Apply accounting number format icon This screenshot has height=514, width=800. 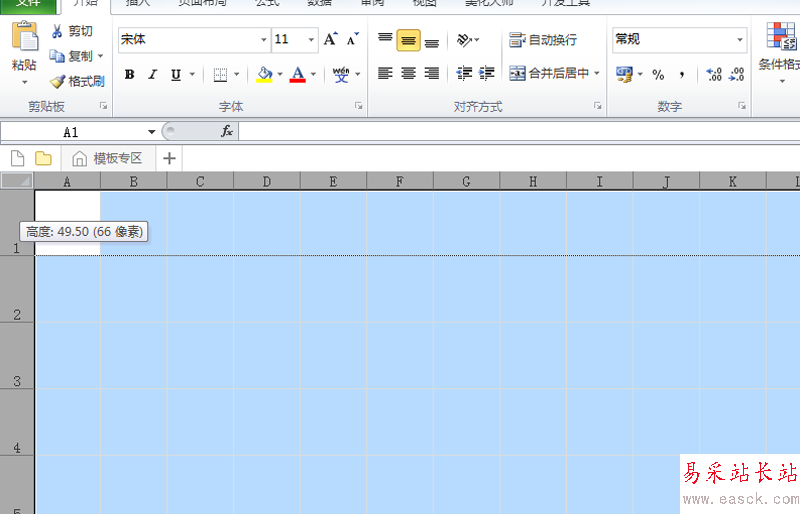pyautogui.click(x=624, y=75)
